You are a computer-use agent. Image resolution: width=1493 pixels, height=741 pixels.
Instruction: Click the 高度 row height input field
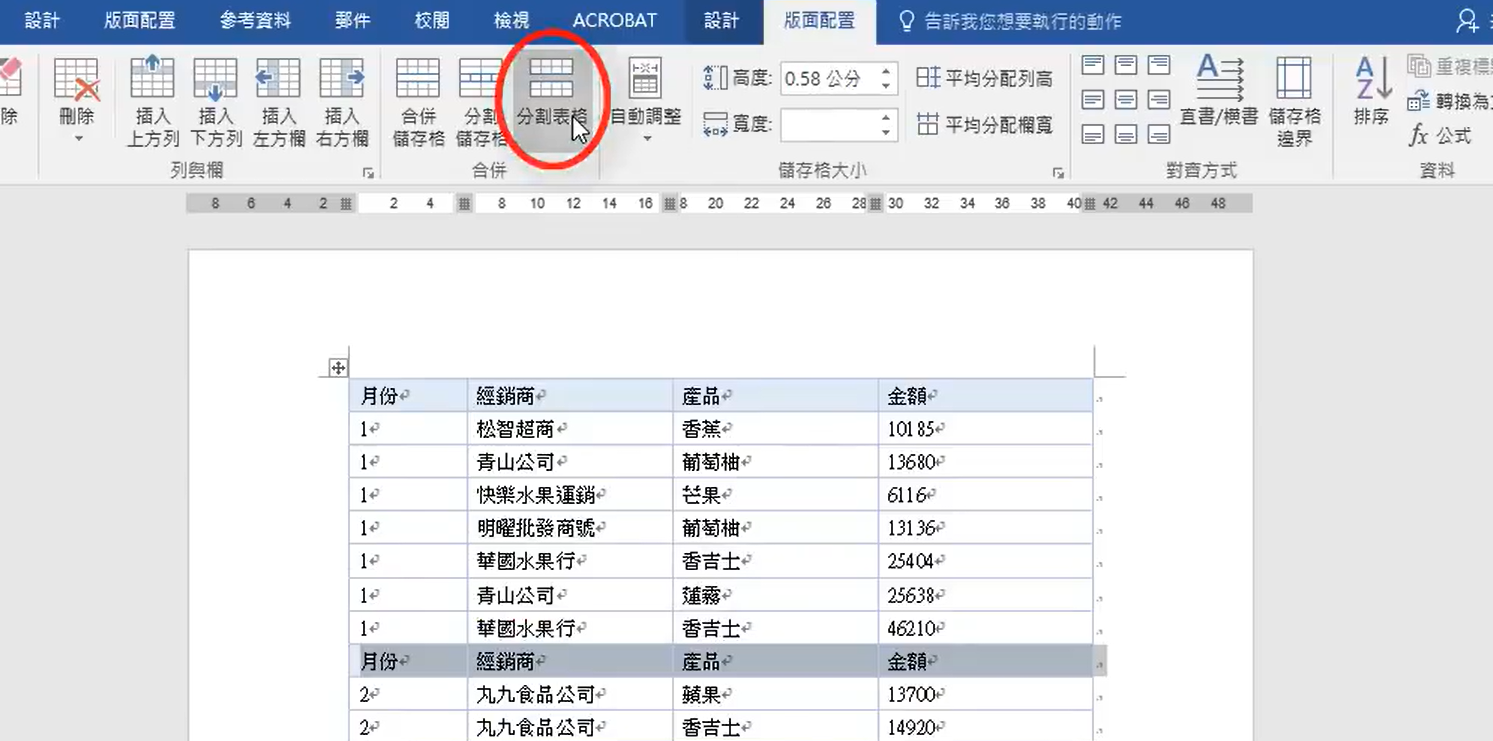pyautogui.click(x=827, y=78)
